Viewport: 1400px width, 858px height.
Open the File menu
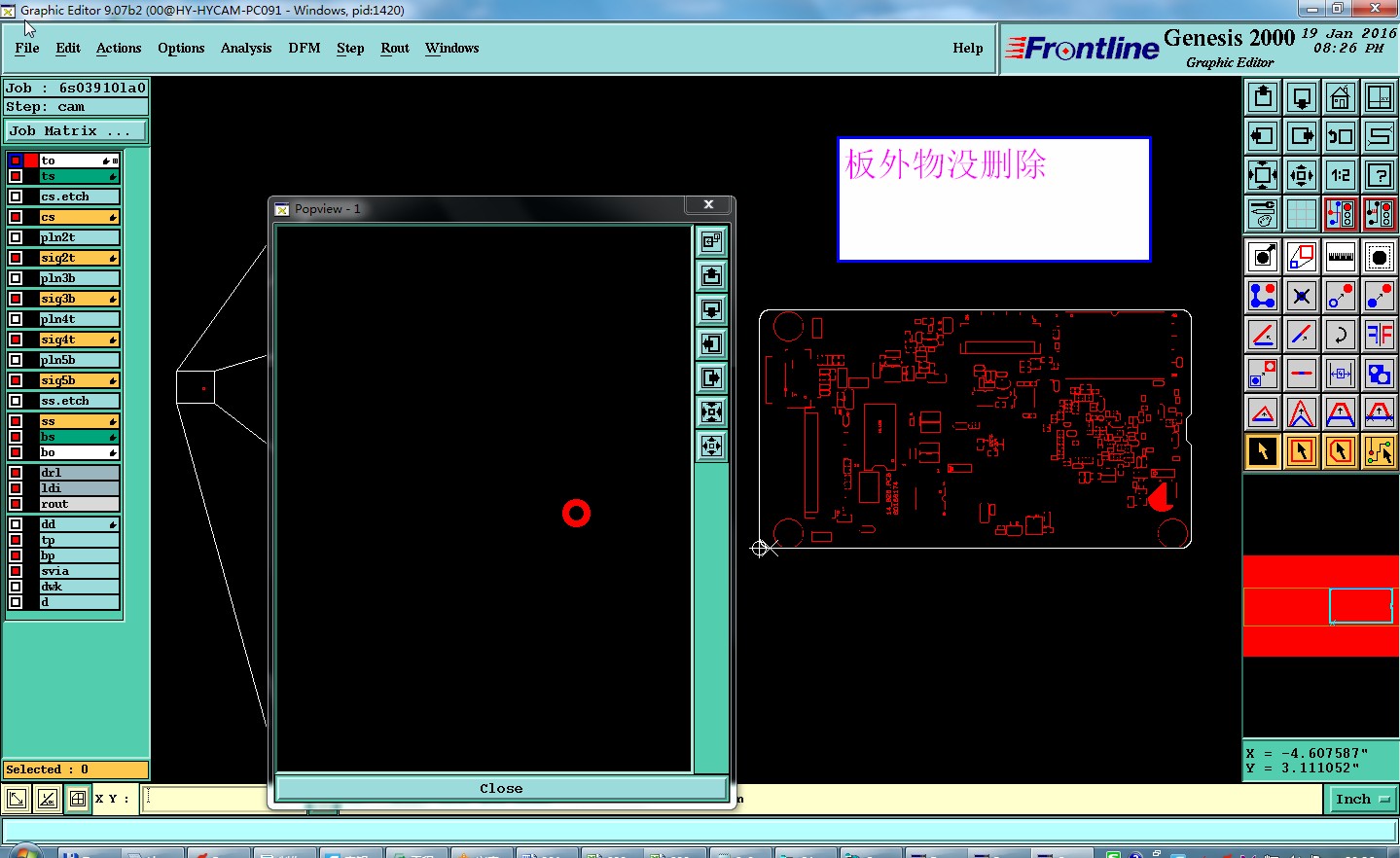27,48
